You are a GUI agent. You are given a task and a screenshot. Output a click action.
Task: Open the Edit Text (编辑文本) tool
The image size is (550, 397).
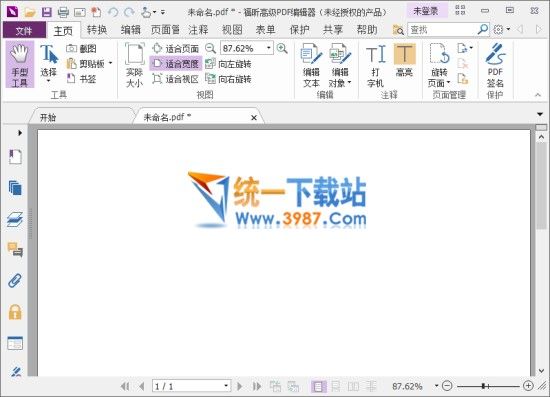point(311,65)
